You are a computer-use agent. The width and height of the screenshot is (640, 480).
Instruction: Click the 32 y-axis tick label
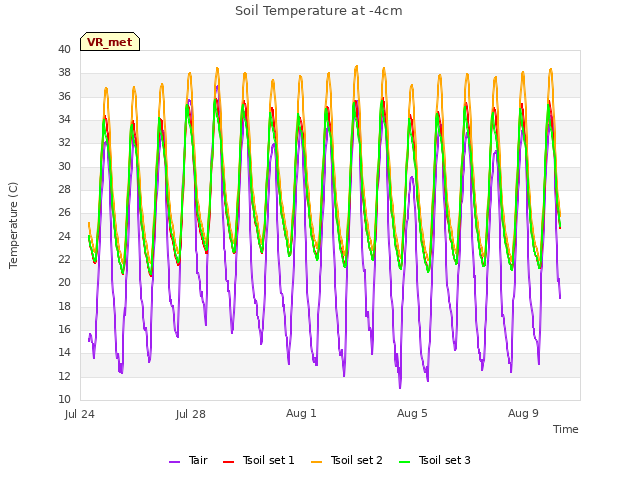(x=64, y=143)
